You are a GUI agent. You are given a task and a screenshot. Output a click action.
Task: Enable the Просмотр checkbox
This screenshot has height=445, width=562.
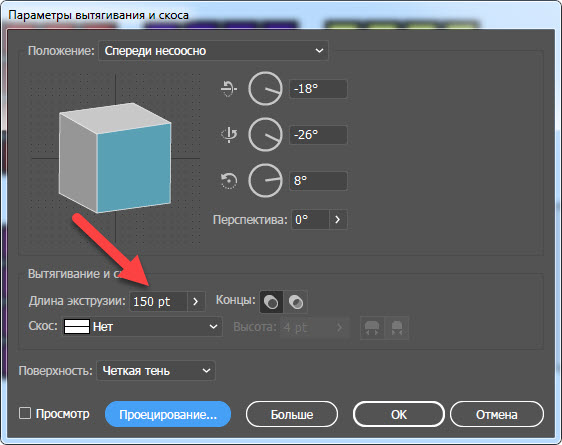25,413
